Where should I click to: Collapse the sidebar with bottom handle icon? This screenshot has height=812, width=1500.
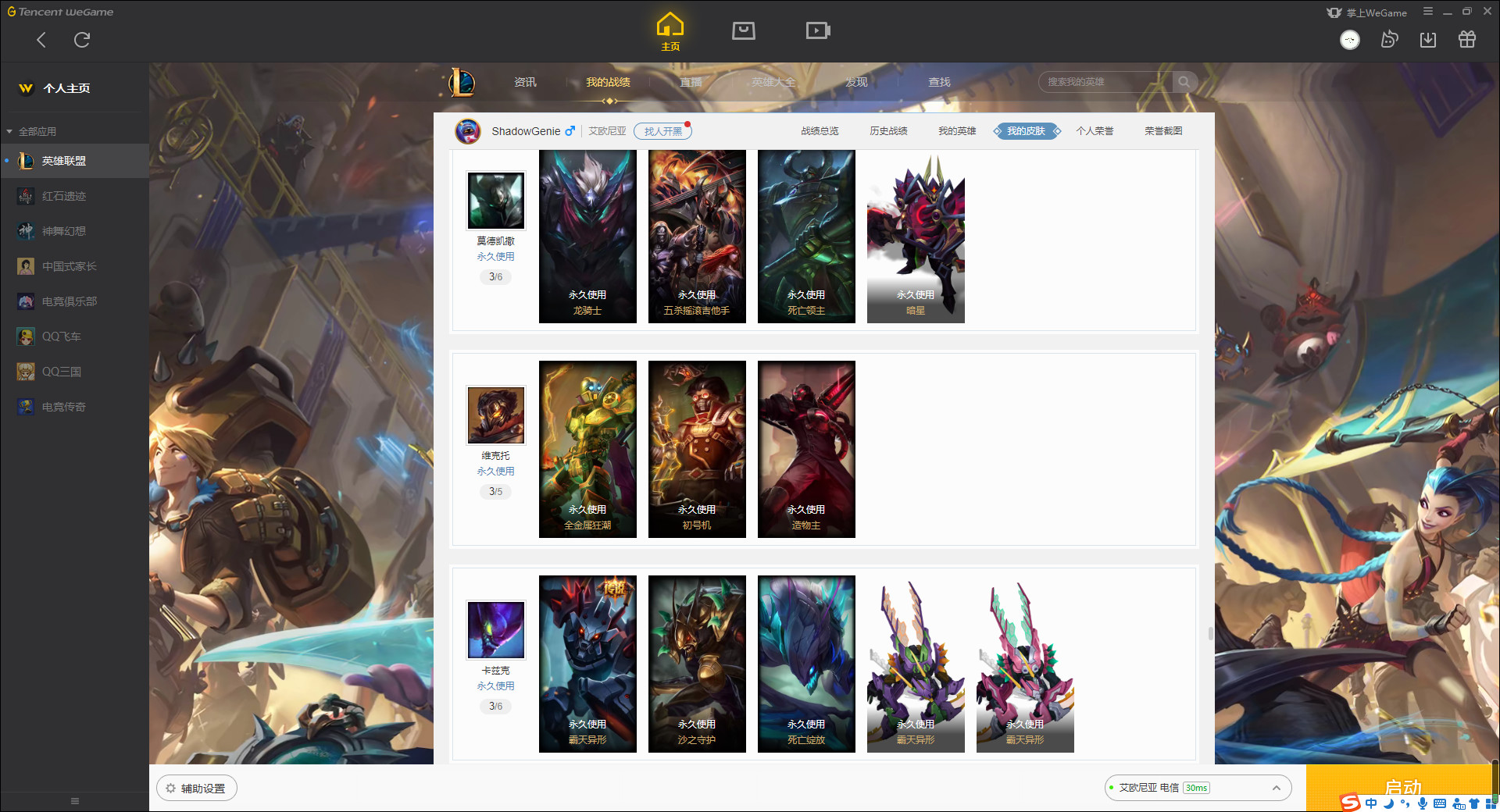pos(75,801)
